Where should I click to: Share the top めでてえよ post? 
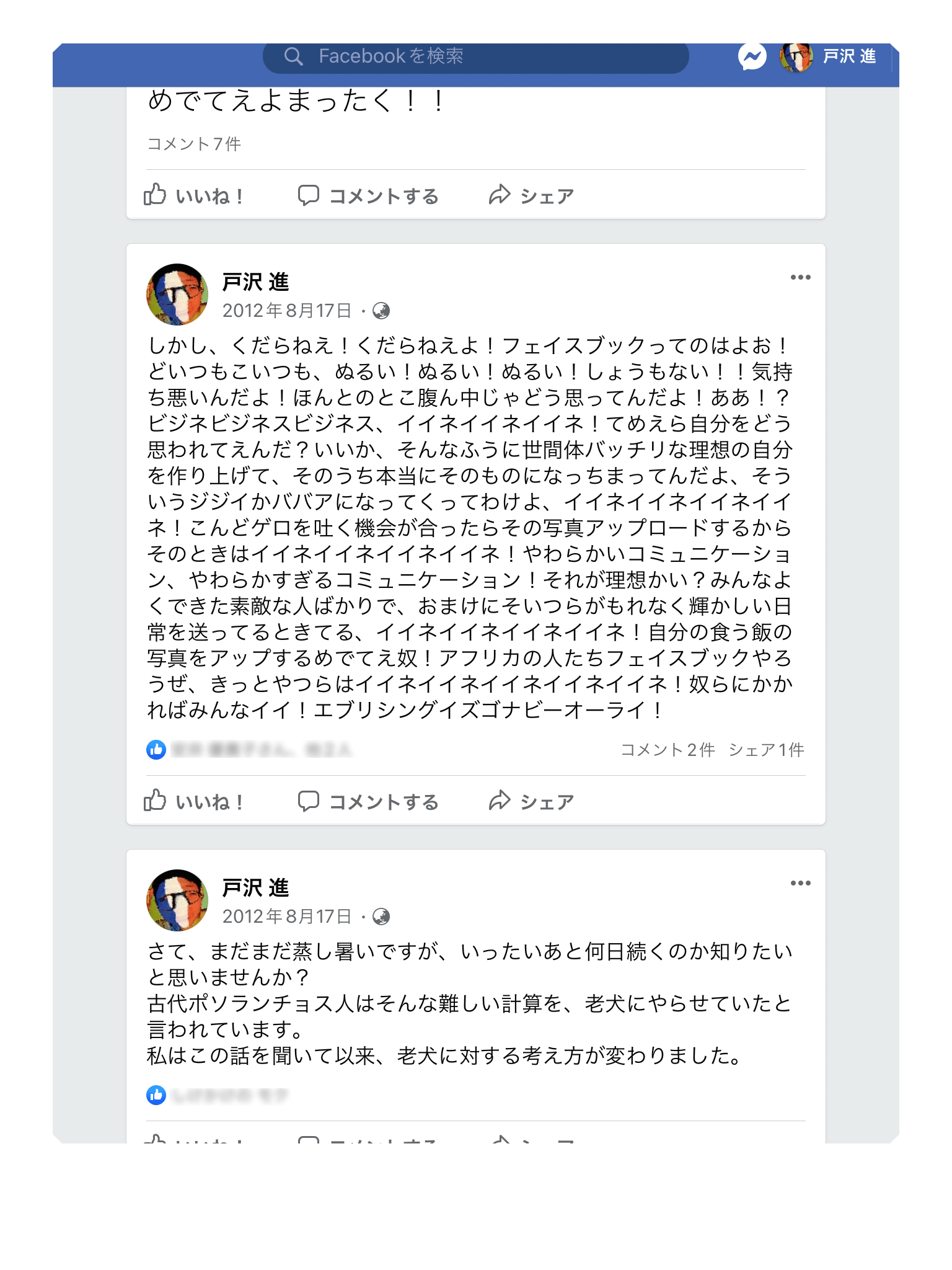(531, 195)
